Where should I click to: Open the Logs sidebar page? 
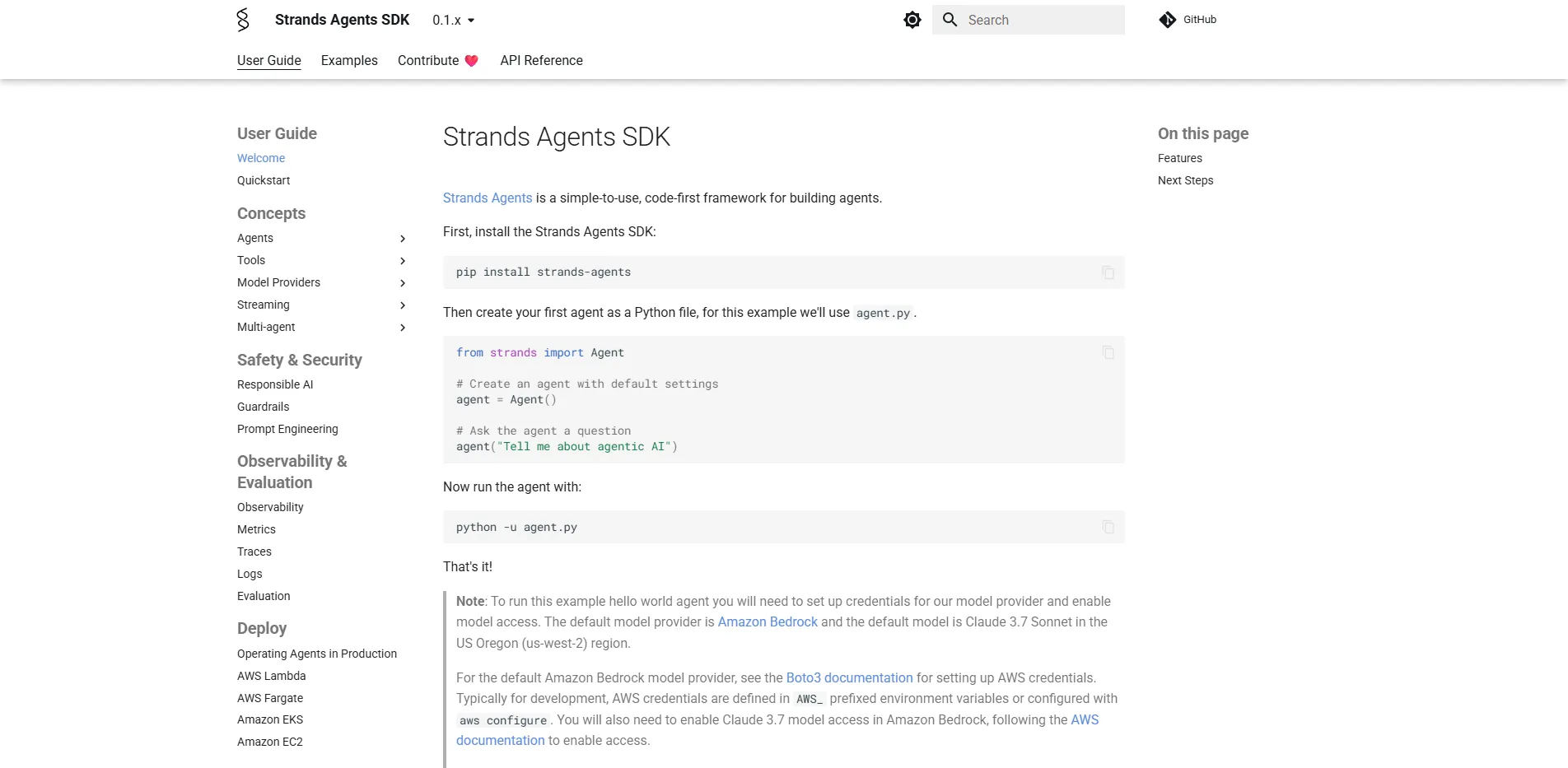(250, 574)
